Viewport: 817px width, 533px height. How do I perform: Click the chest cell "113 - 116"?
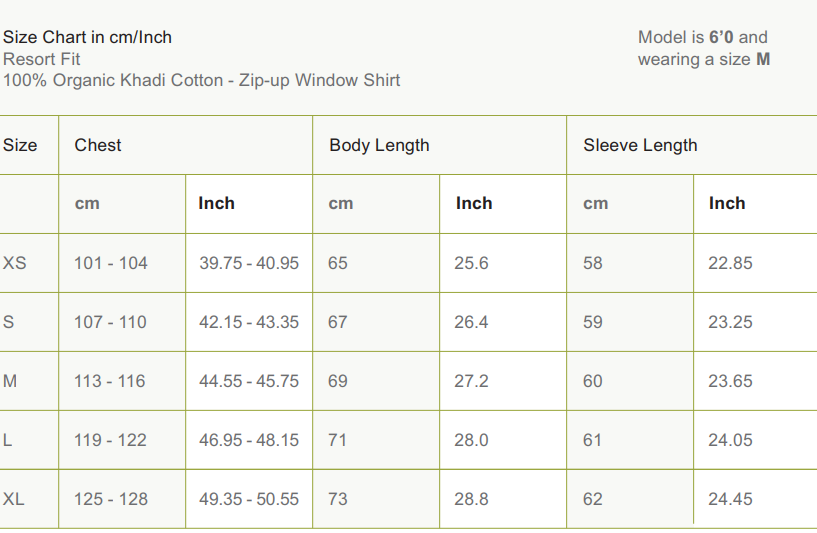(110, 381)
